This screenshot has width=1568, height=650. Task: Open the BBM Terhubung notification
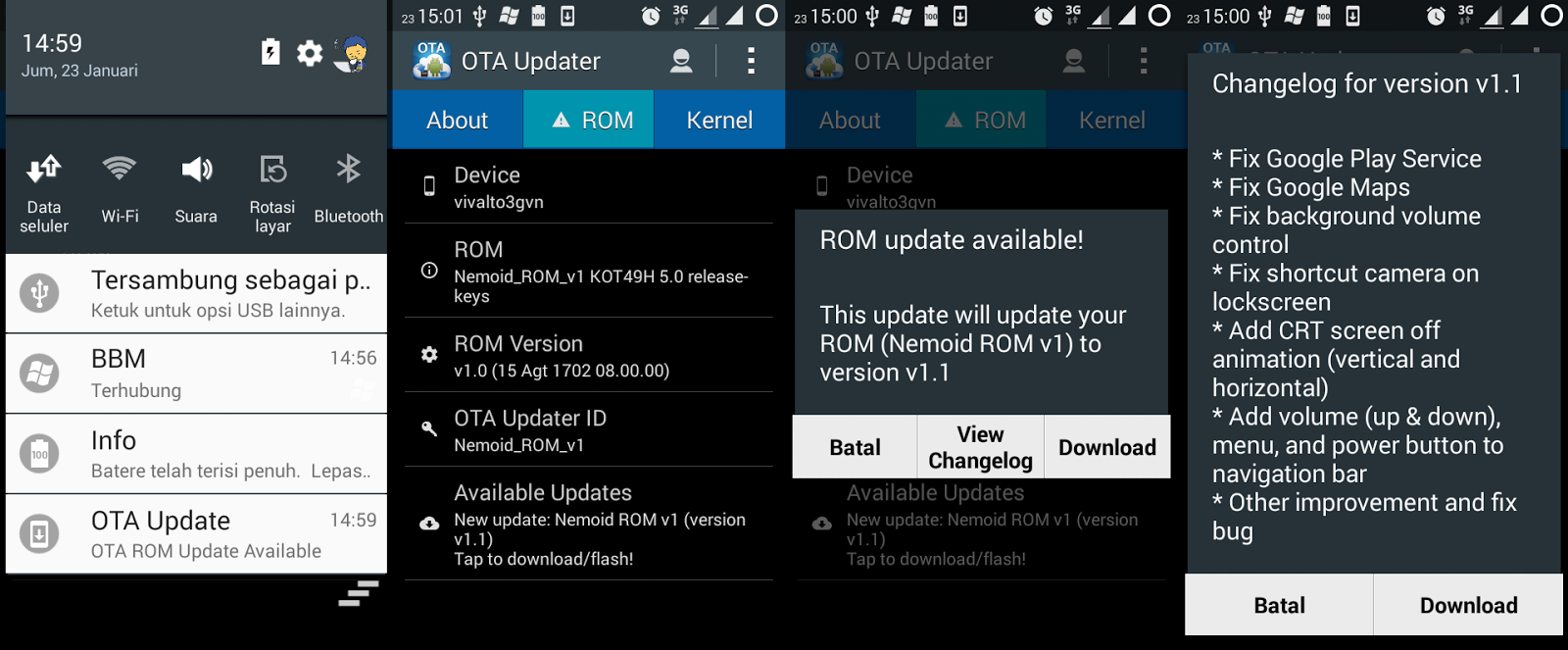click(x=196, y=374)
